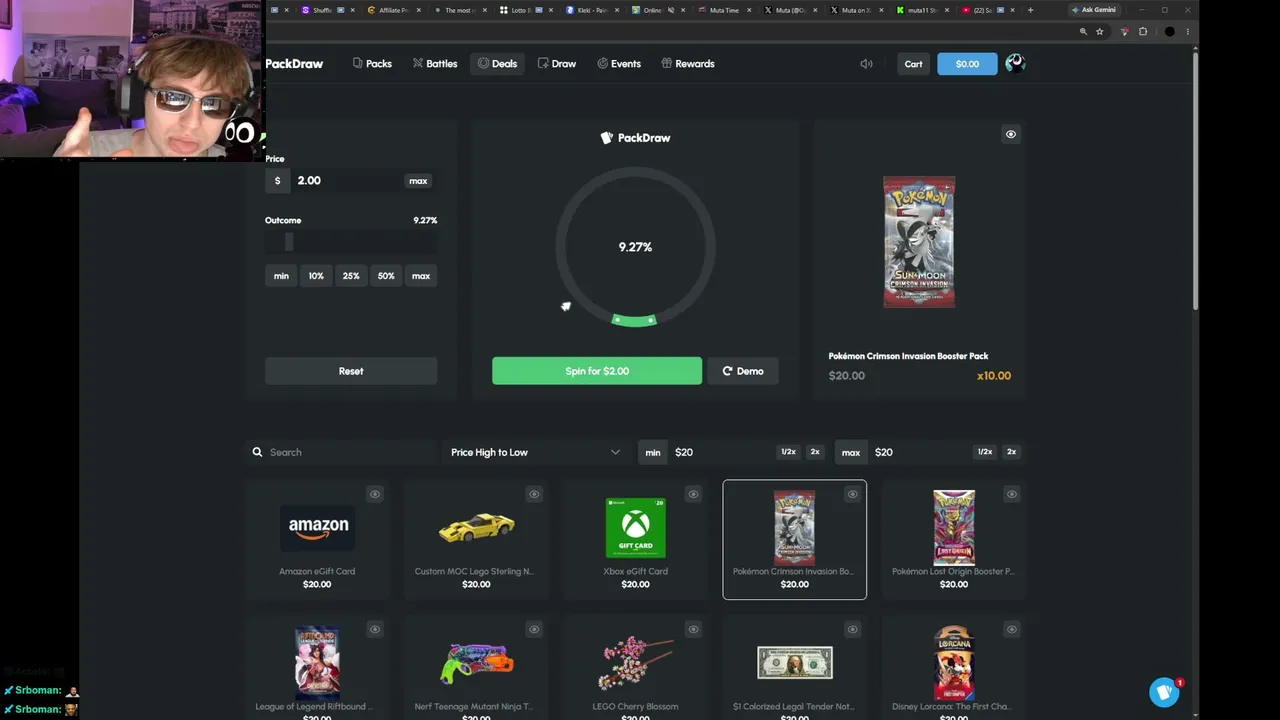Click the blue $0.00 balance button
1280x720 pixels.
pyautogui.click(x=967, y=64)
